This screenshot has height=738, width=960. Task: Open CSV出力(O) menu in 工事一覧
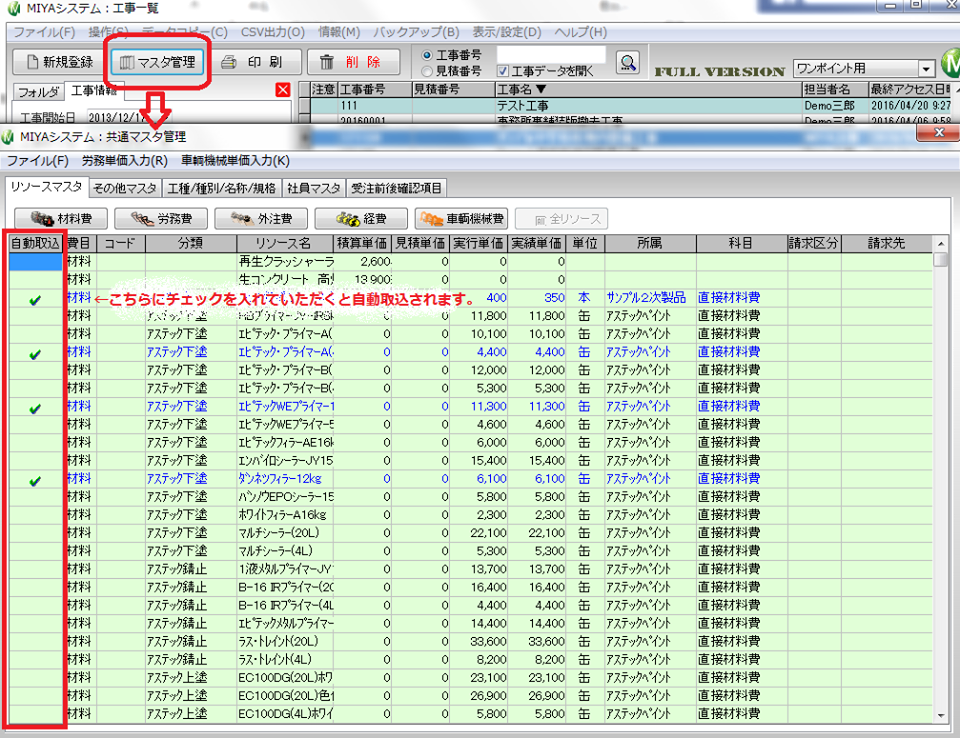272,32
